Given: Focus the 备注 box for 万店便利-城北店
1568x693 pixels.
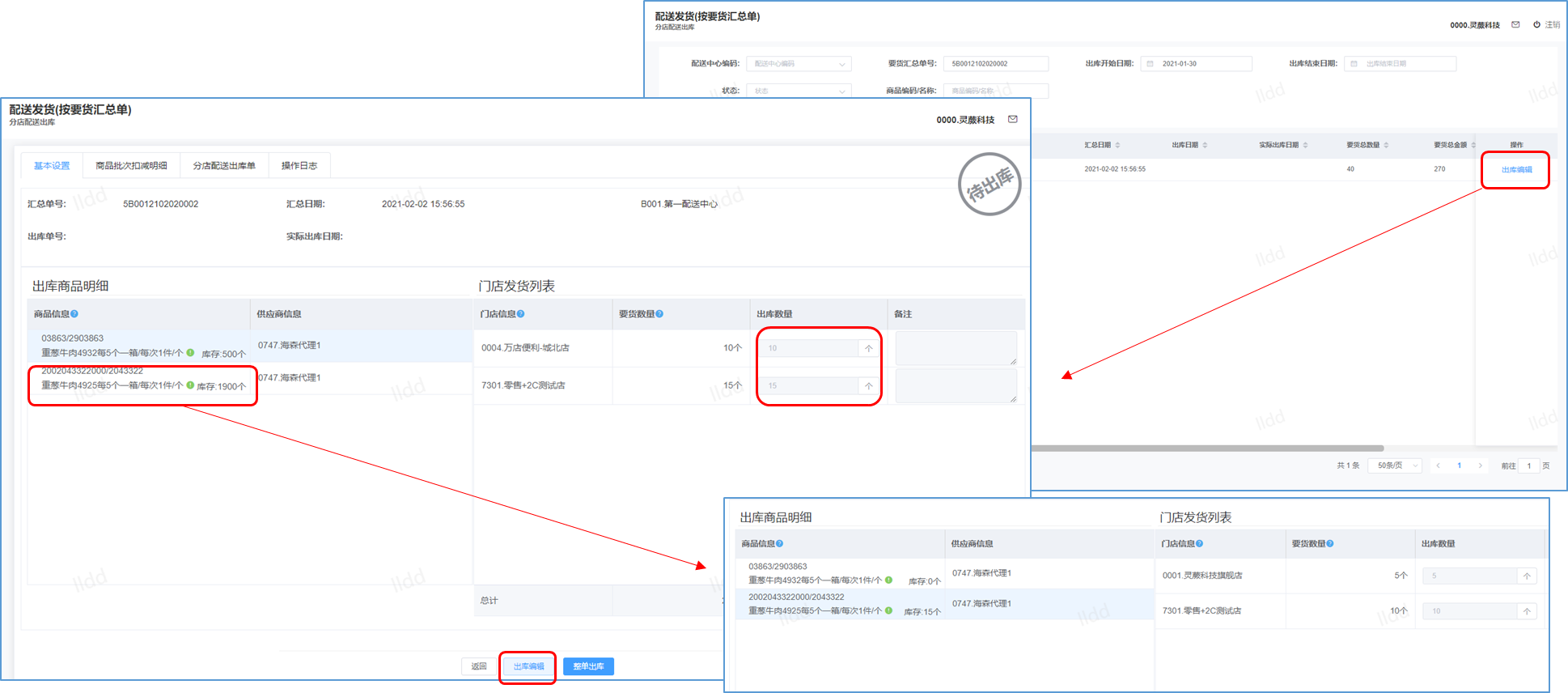Looking at the screenshot, I should [956, 348].
